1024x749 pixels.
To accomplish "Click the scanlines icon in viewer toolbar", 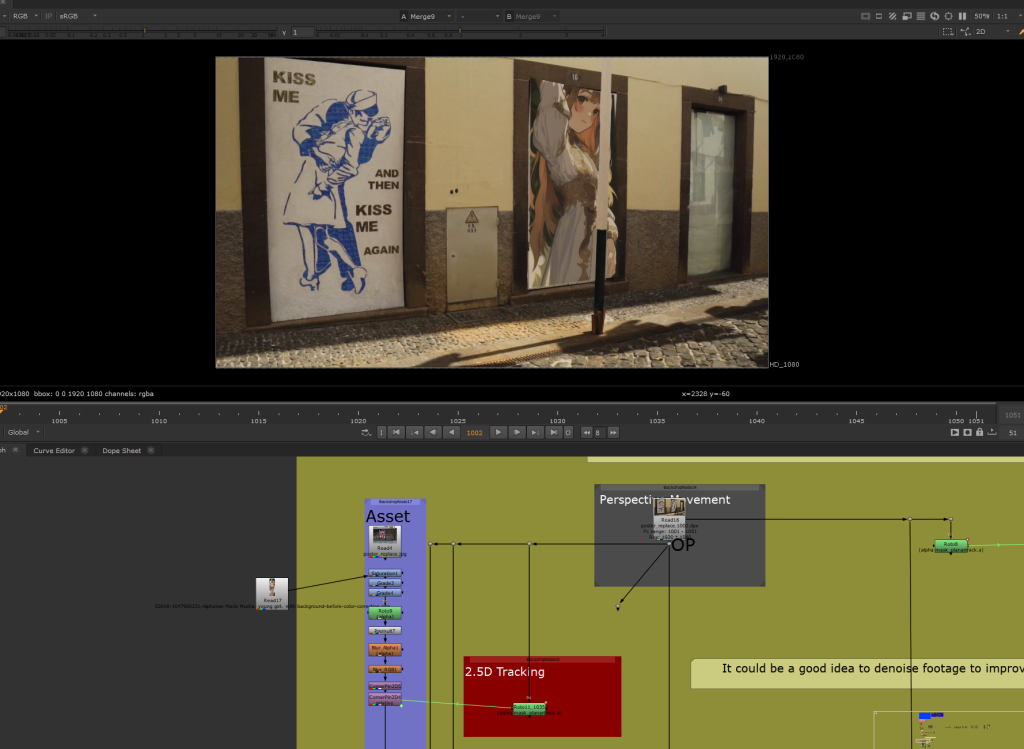I will pos(920,16).
